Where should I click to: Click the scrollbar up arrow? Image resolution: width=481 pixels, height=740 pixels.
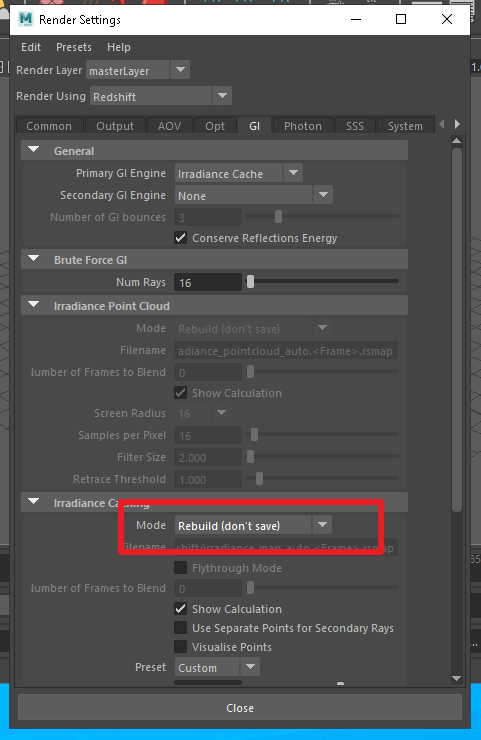456,141
